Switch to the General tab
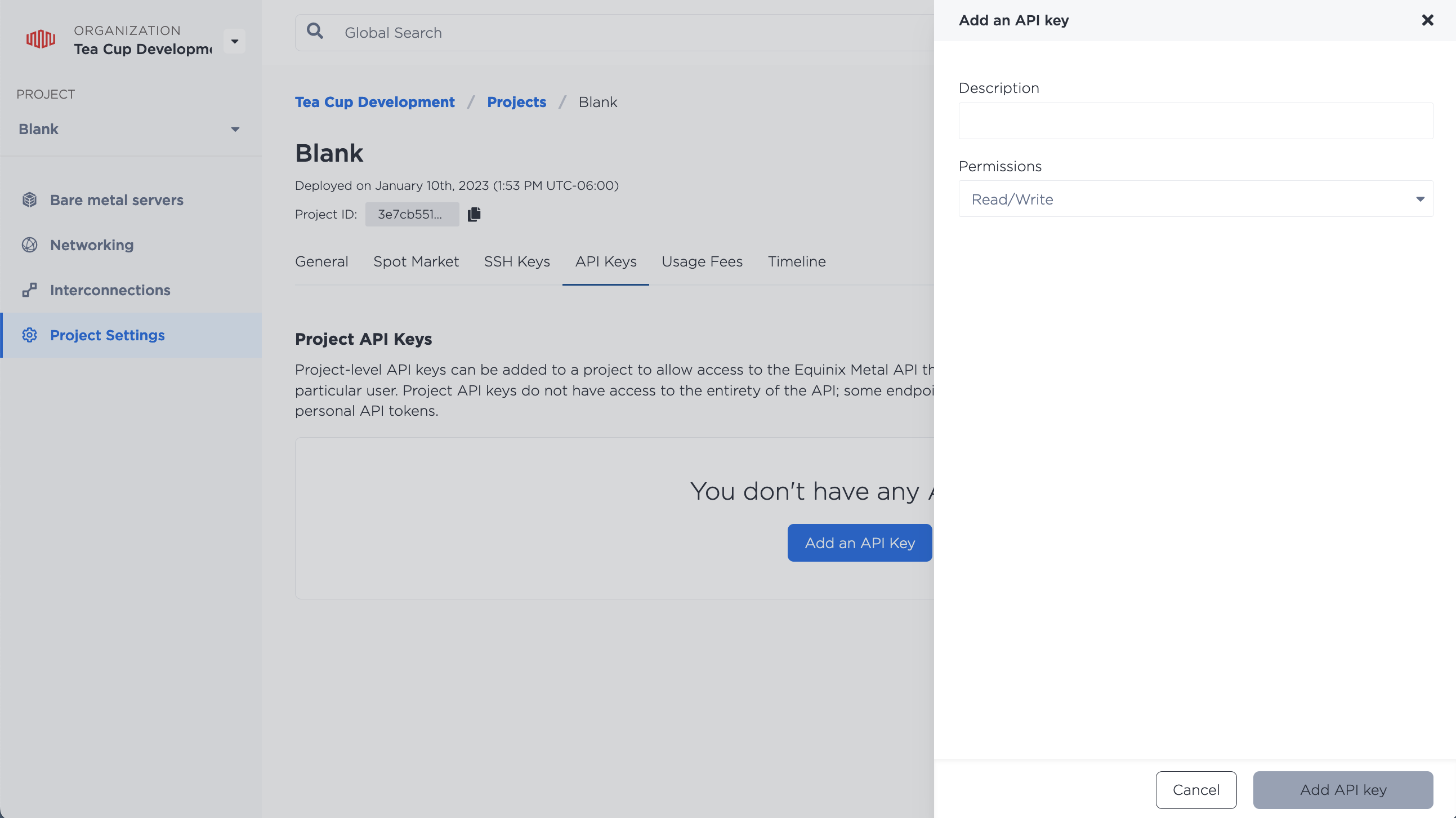 321,261
